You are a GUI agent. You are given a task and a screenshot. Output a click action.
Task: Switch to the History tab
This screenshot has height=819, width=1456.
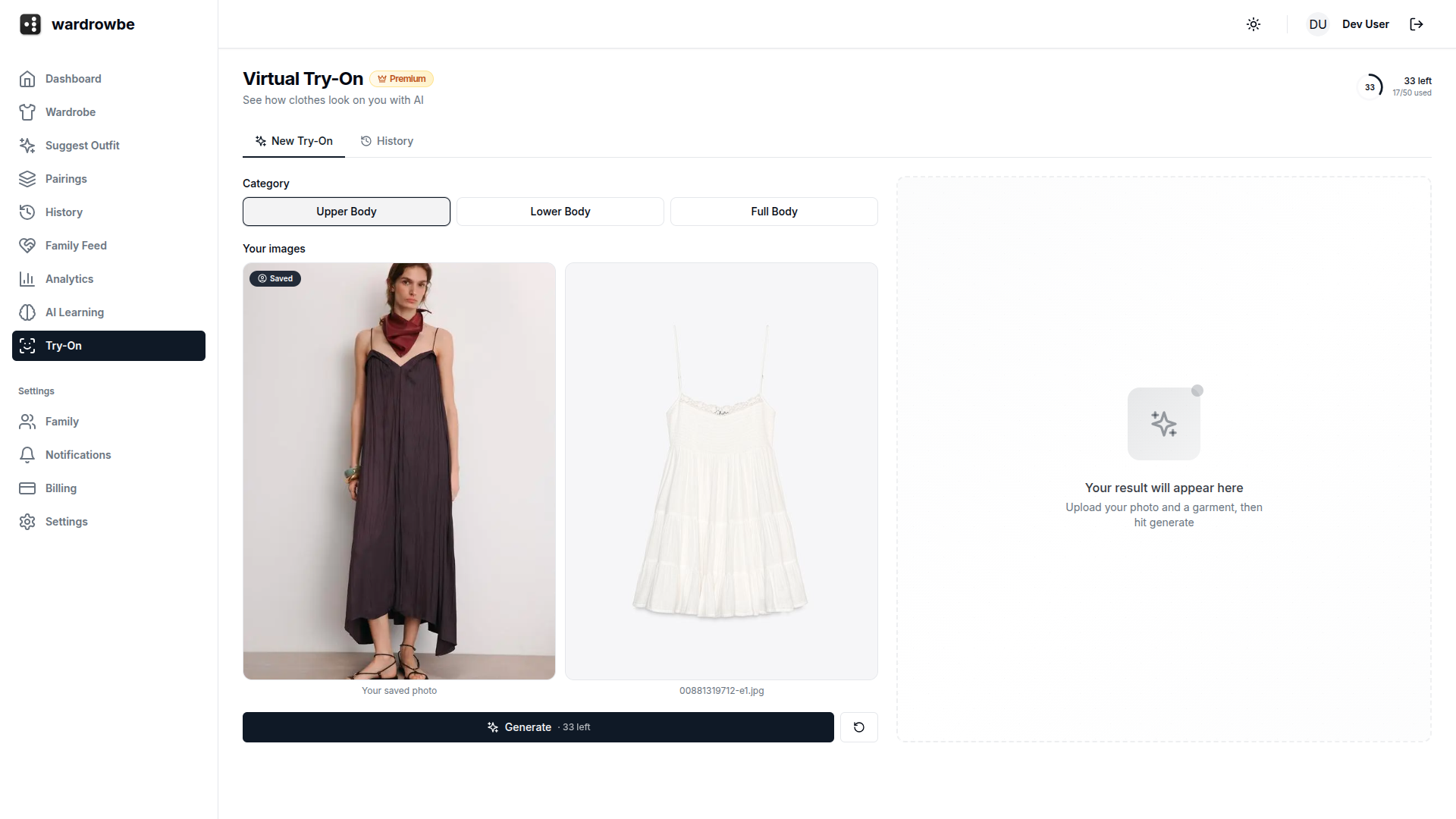point(387,140)
